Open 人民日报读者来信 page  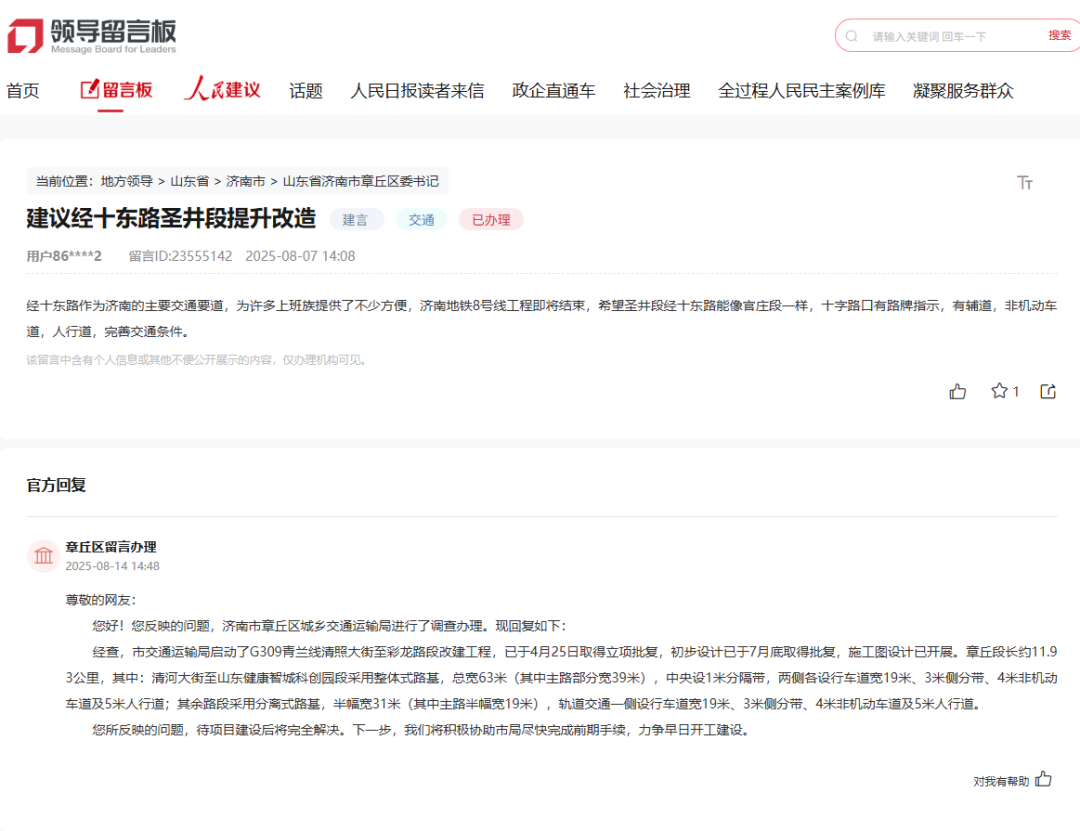[x=417, y=91]
